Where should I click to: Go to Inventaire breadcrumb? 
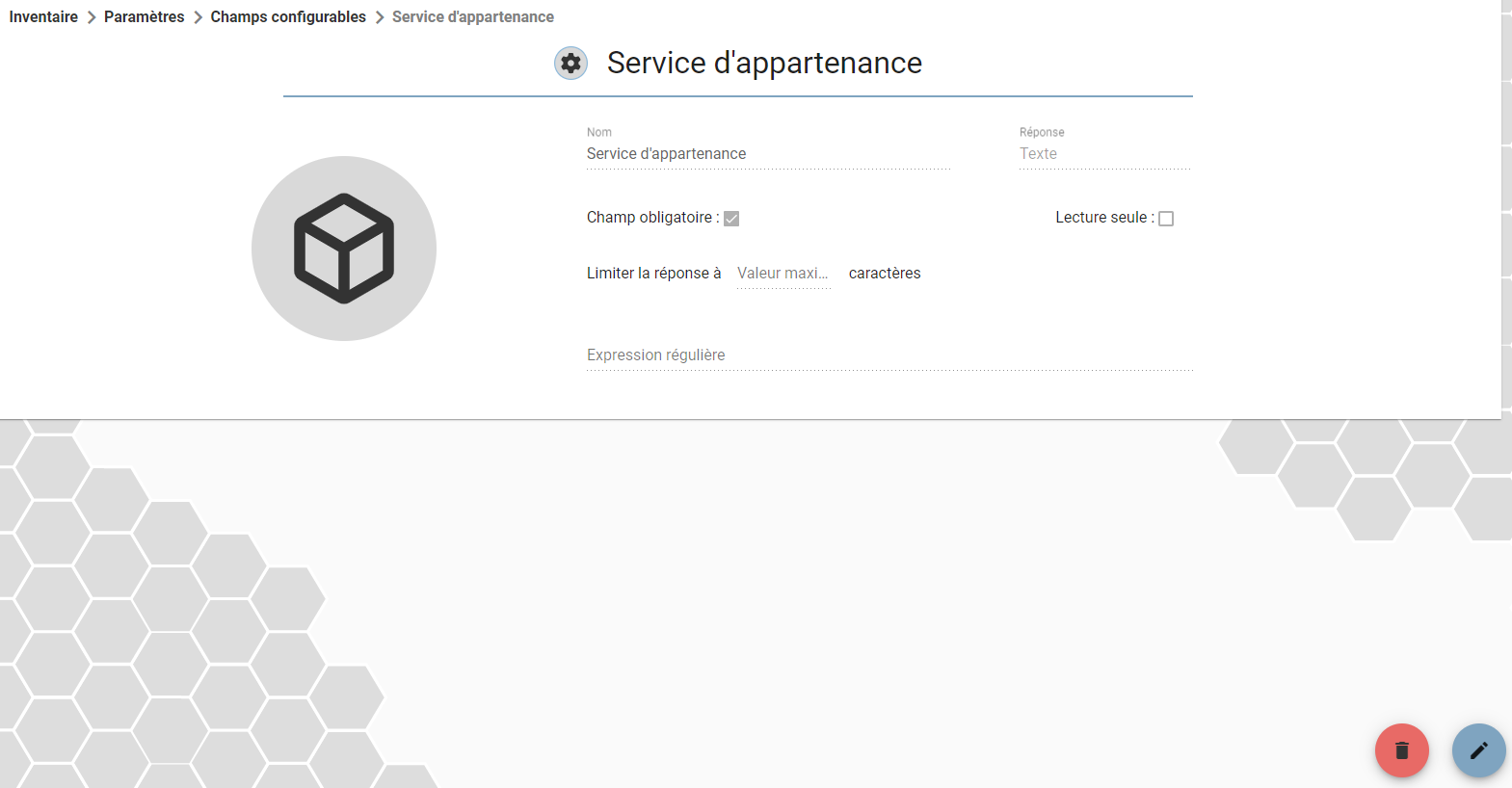pos(43,17)
